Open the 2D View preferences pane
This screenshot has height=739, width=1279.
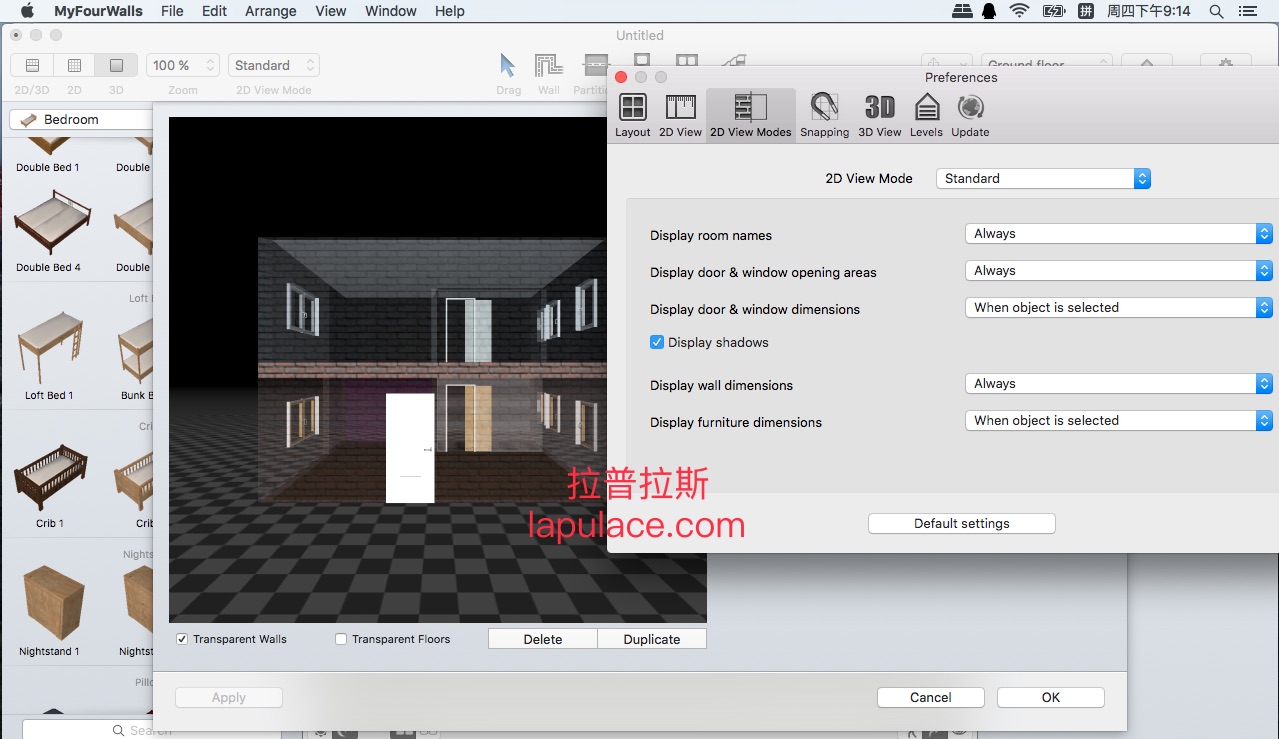680,115
